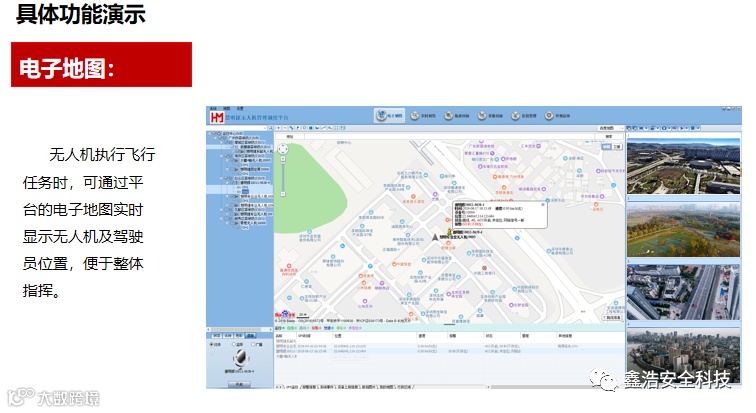
Task: Open video thumbnail 4 with city skyline
Action: coord(683,356)
